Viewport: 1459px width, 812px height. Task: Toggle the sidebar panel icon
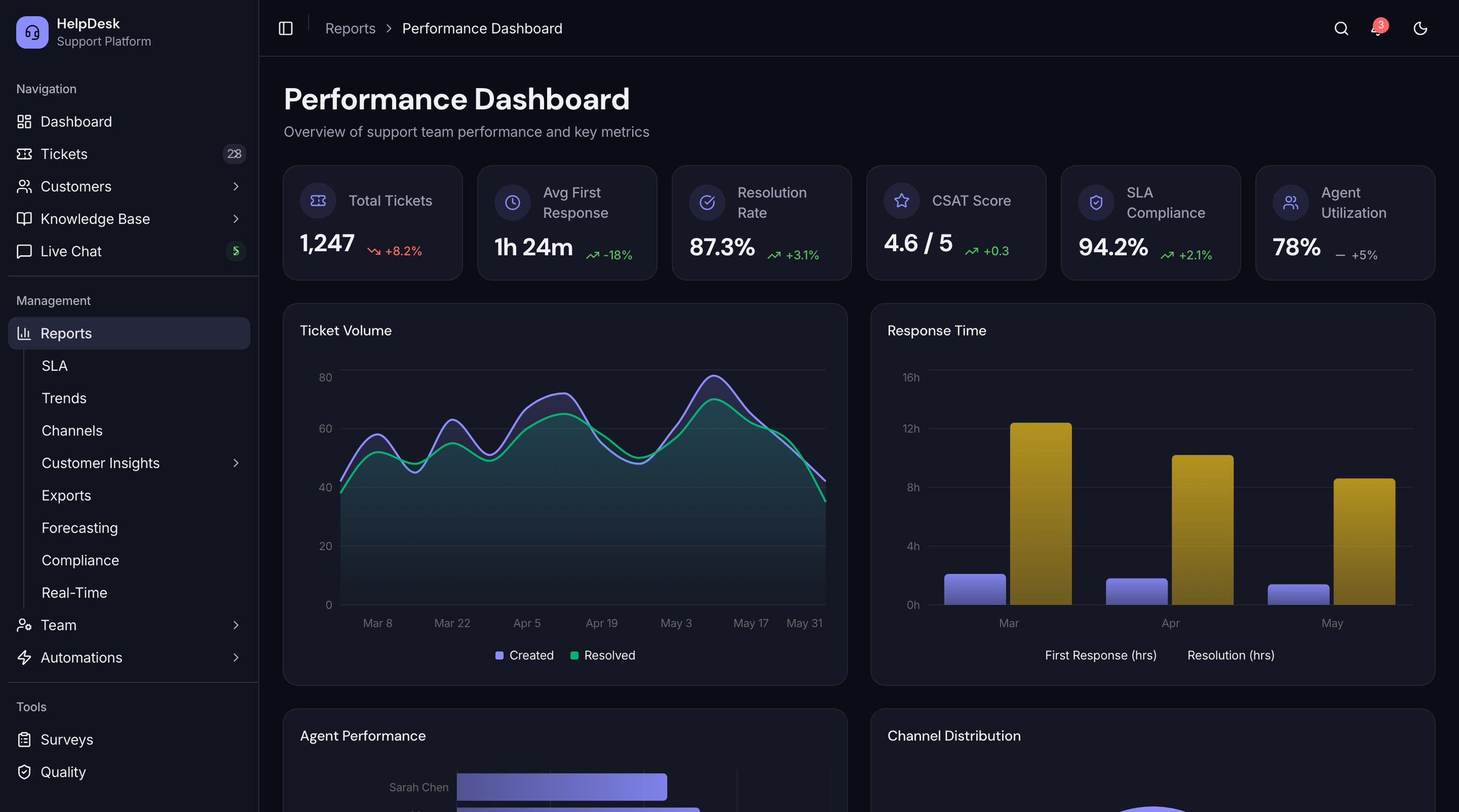tap(286, 28)
